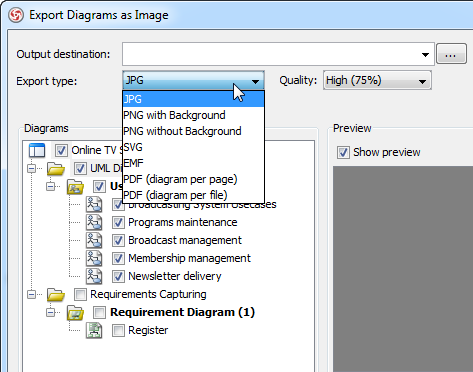This screenshot has height=372, width=473.
Task: Select the Requirements Capturing tree label
Action: tap(148, 294)
